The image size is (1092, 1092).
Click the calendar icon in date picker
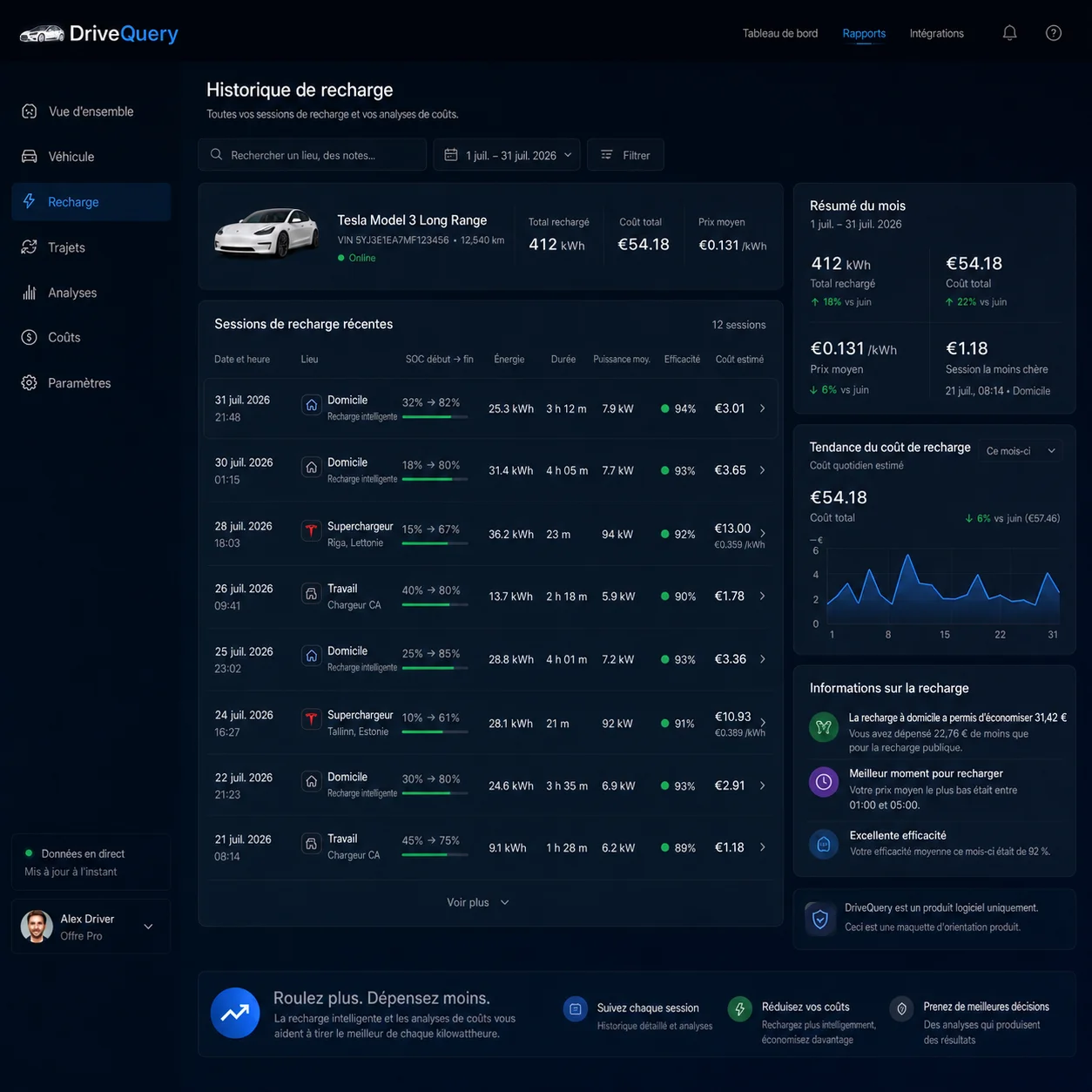coord(451,155)
